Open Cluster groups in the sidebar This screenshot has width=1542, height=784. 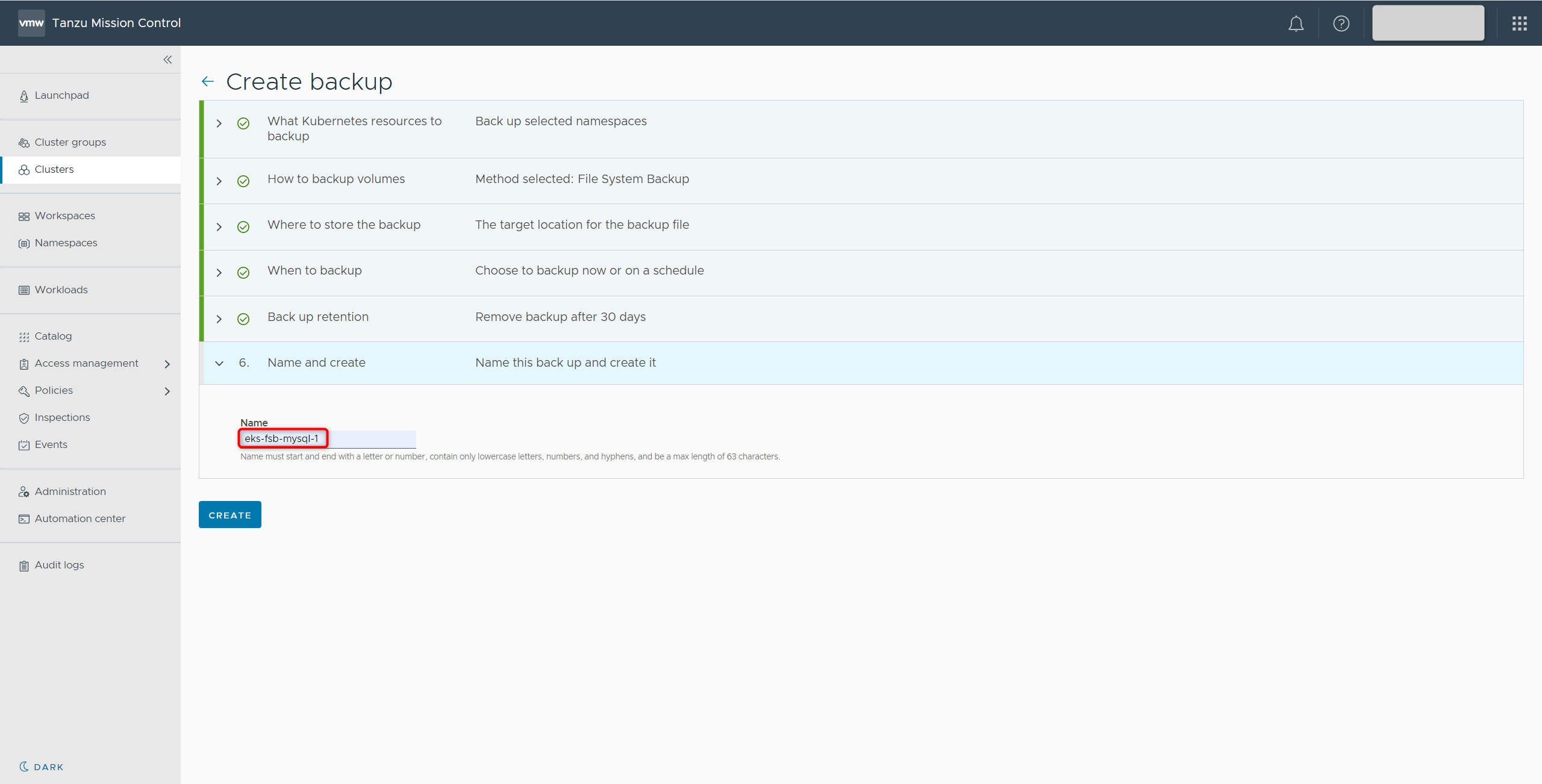(70, 142)
